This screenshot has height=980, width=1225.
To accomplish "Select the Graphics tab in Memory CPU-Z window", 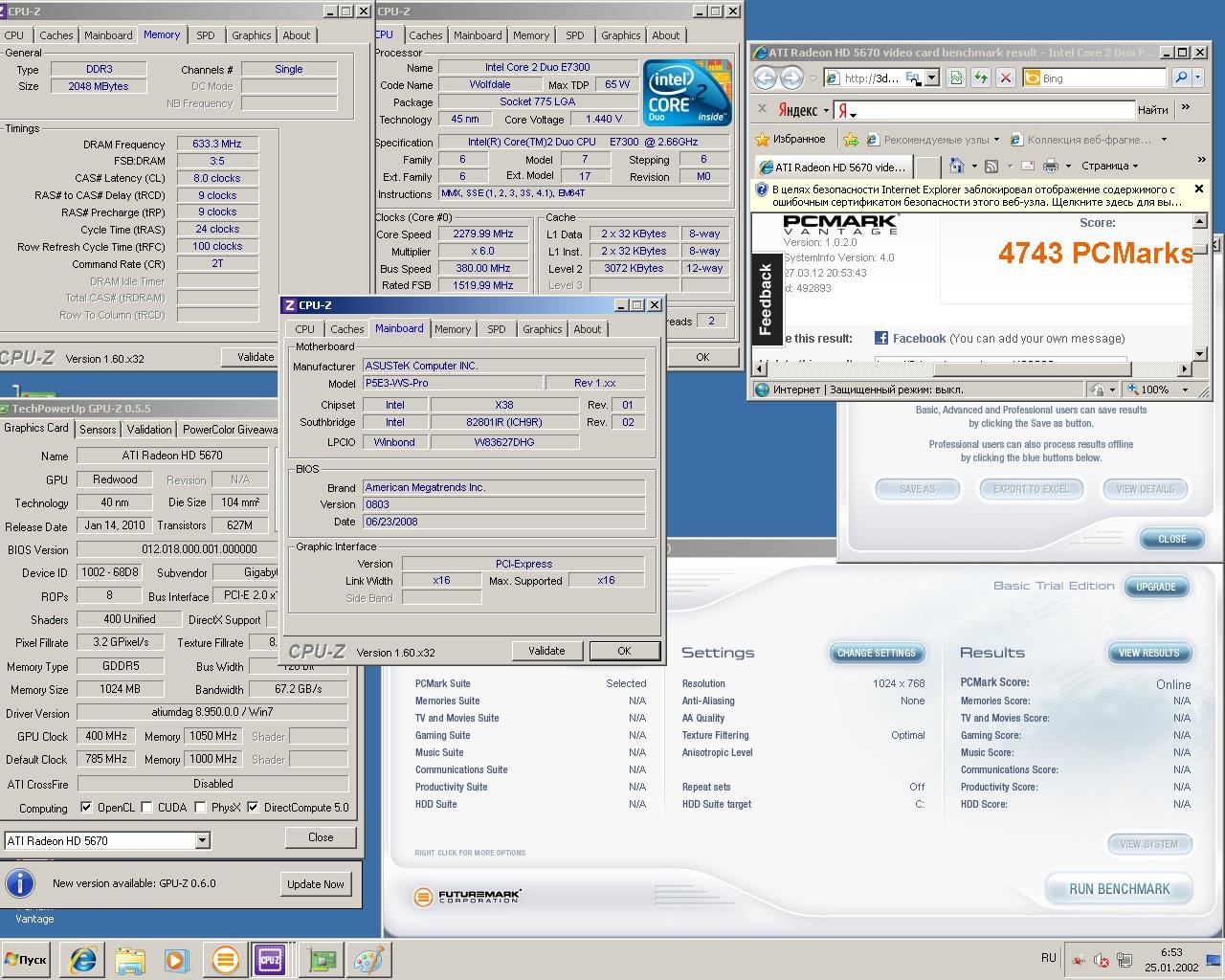I will pyautogui.click(x=251, y=35).
